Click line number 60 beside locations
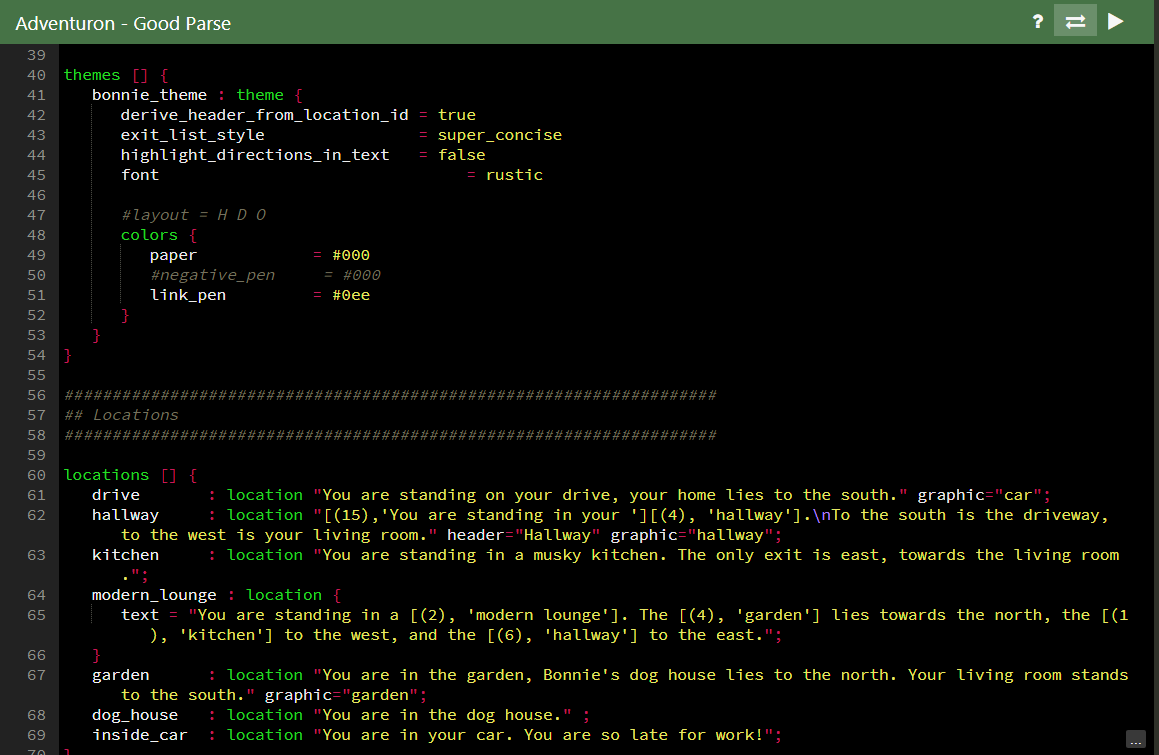The image size is (1159, 755). pyautogui.click(x=36, y=475)
